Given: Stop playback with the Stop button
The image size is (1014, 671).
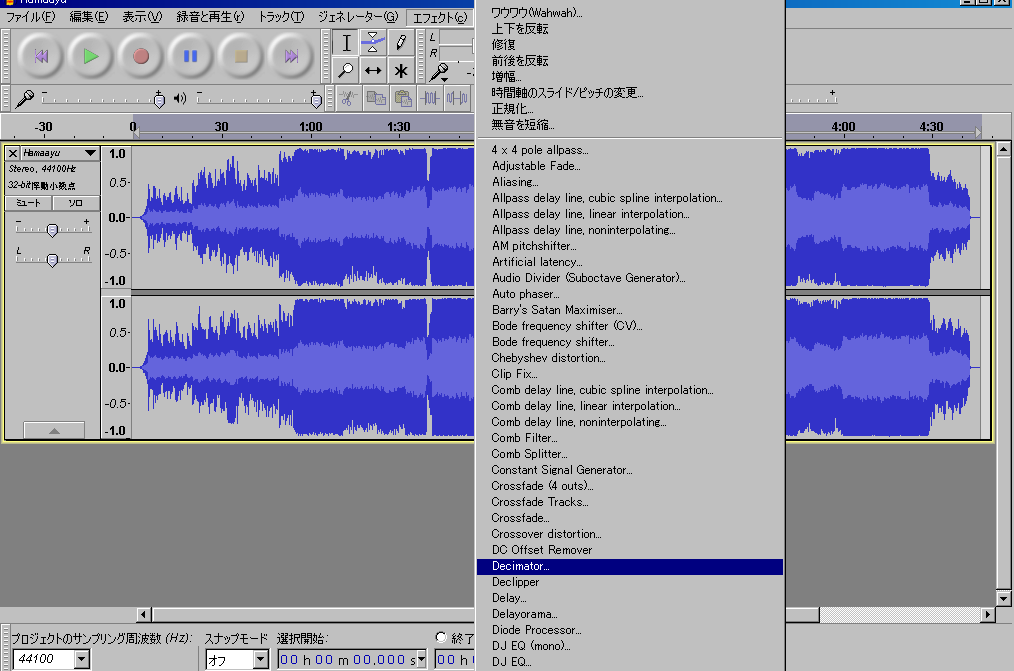Looking at the screenshot, I should coord(241,56).
